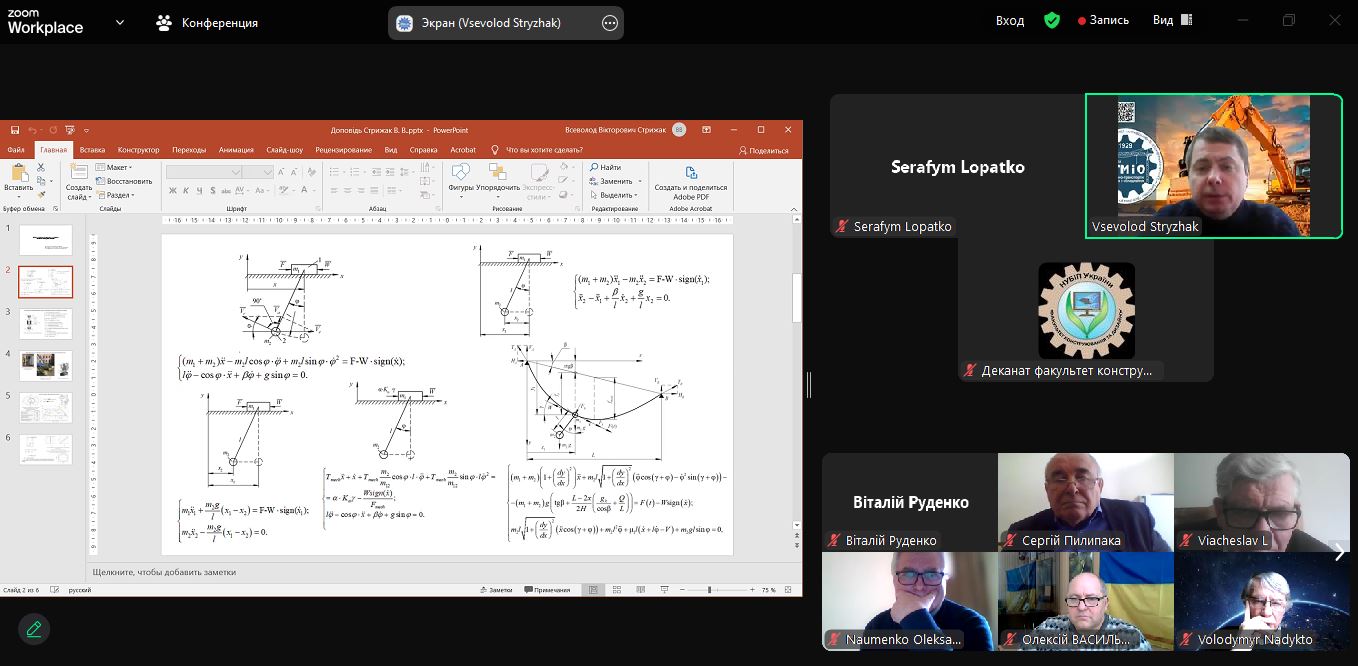Click the Share (Поделиться) button in PowerPoint
This screenshot has height=666, width=1358.
(764, 150)
